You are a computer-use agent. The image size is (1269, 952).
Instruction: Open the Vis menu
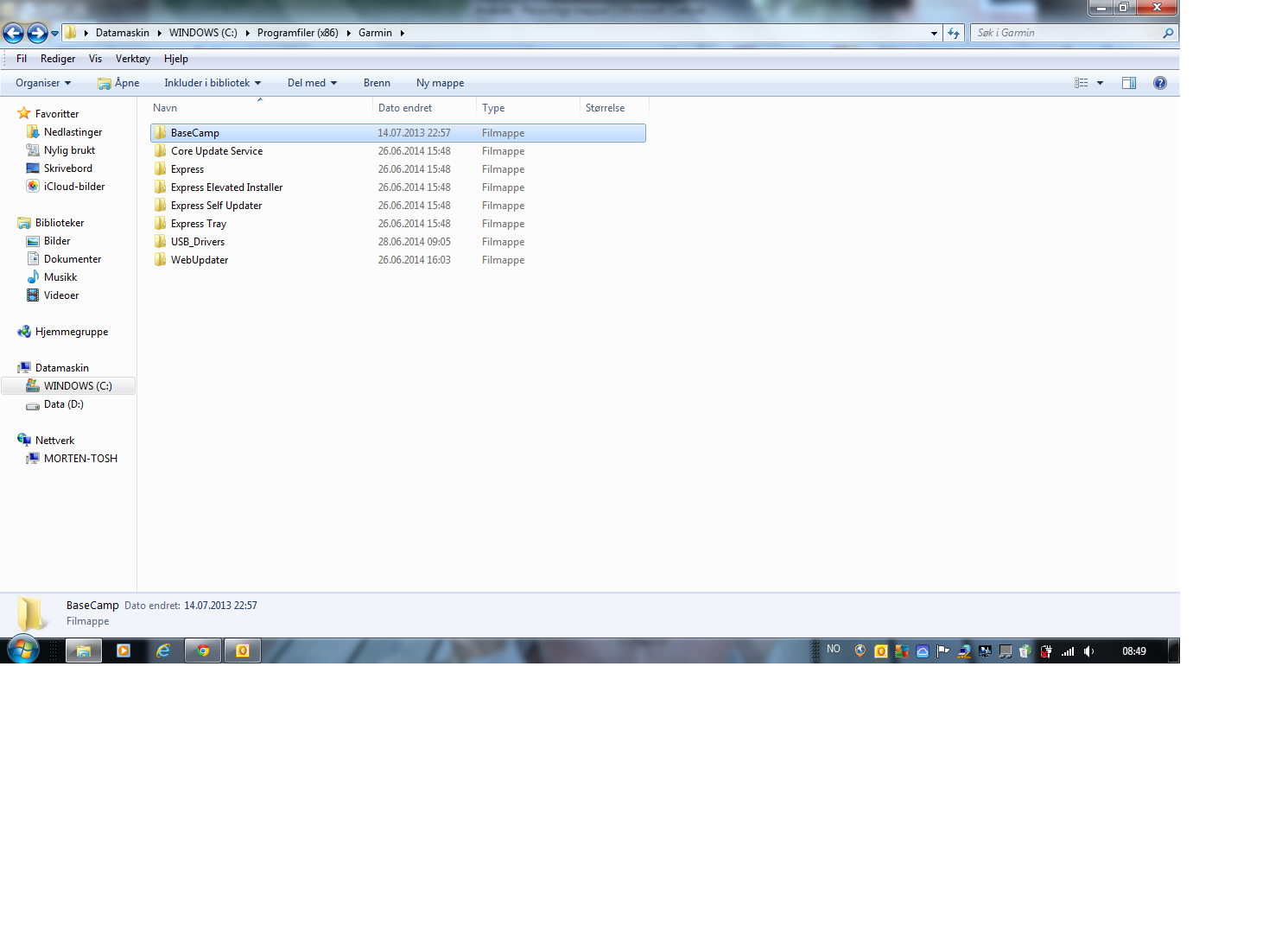(95, 59)
